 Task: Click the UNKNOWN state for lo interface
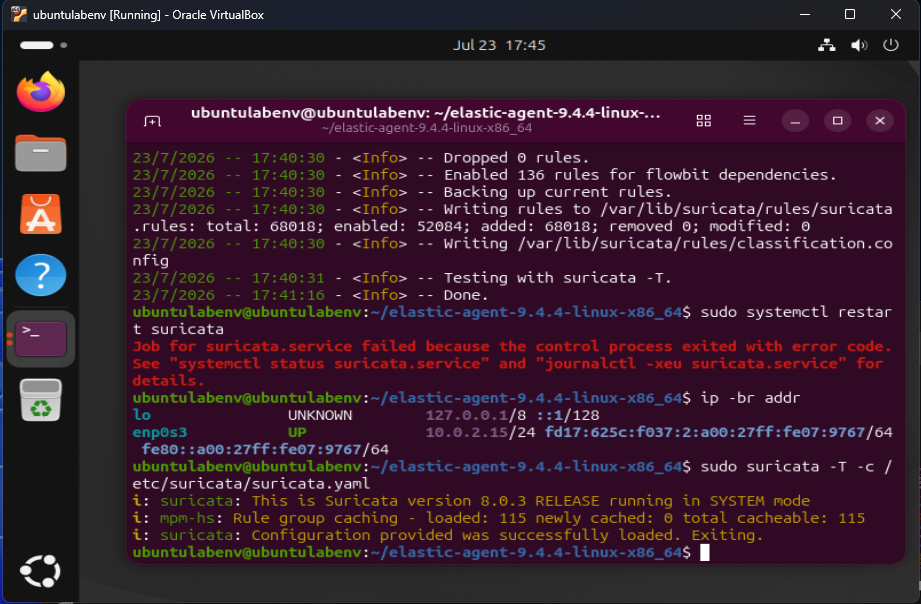(320, 415)
